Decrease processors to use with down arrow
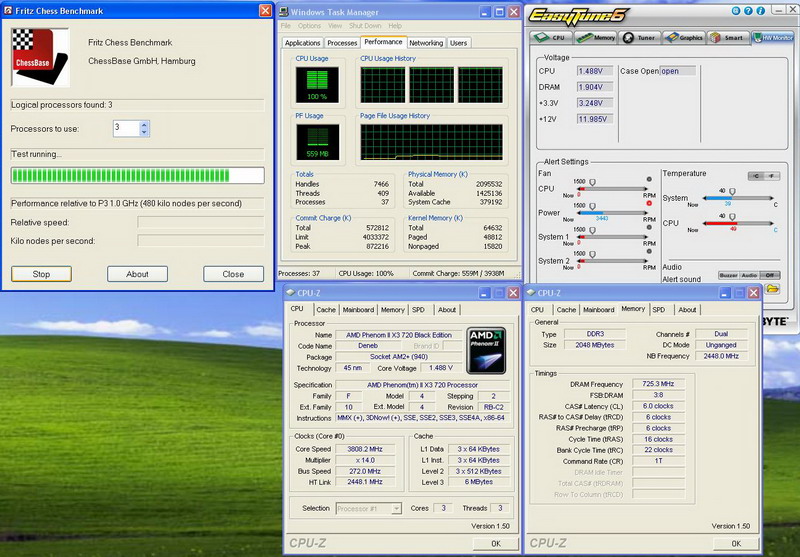800x557 pixels. (x=144, y=132)
